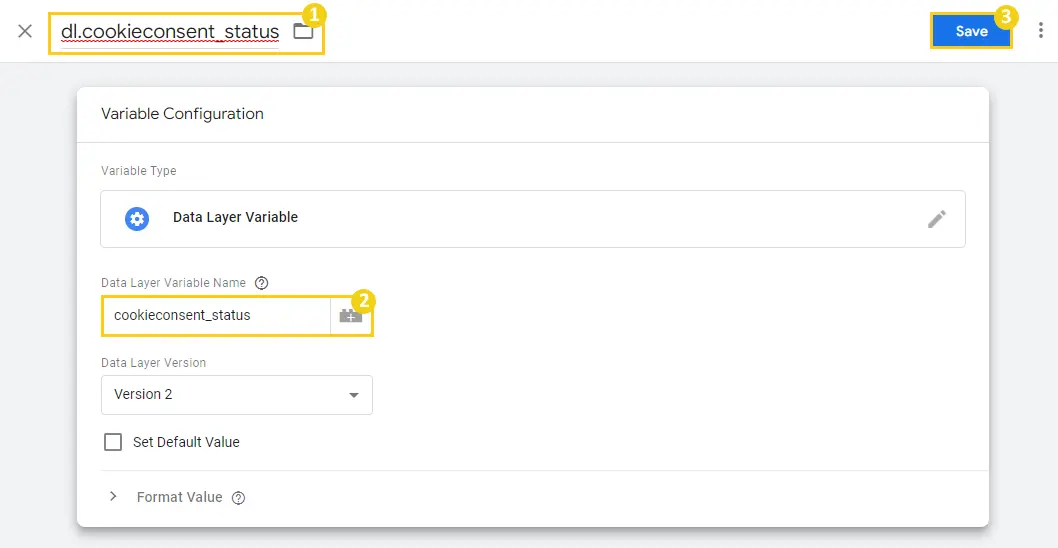Insert a variable using the brick plus icon
Viewport: 1058px width, 548px height.
coord(351,316)
